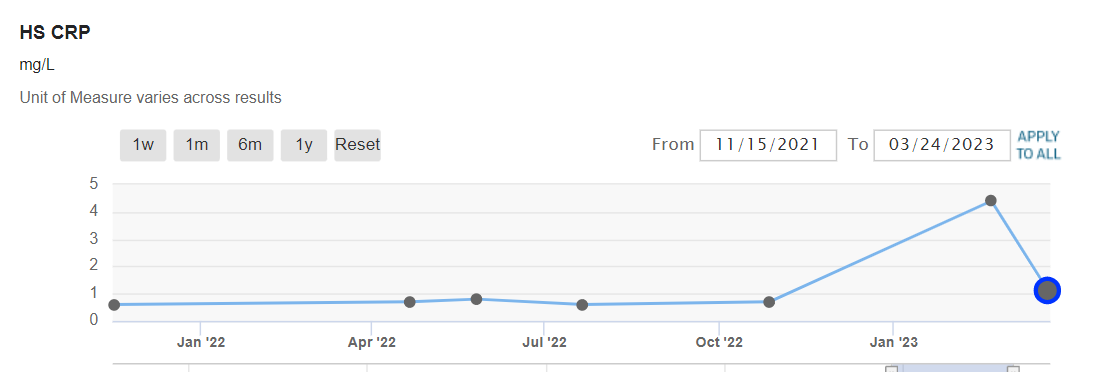Click the data point before Jul '22

coord(477,299)
